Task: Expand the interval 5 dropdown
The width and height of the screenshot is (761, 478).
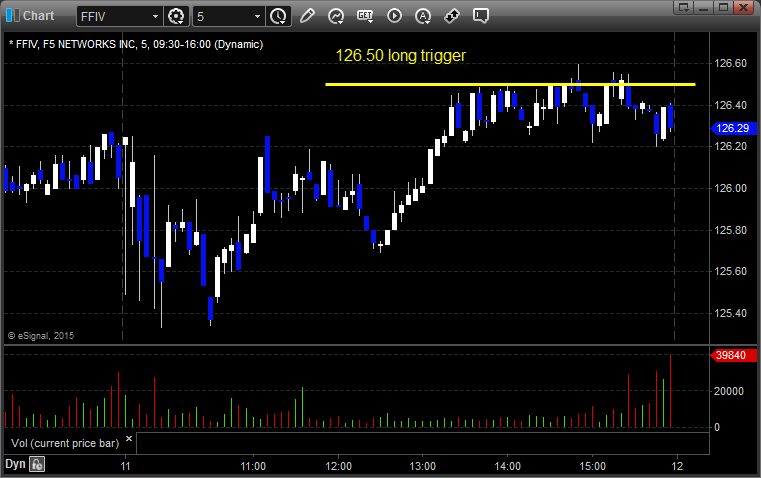Action: pyautogui.click(x=257, y=16)
